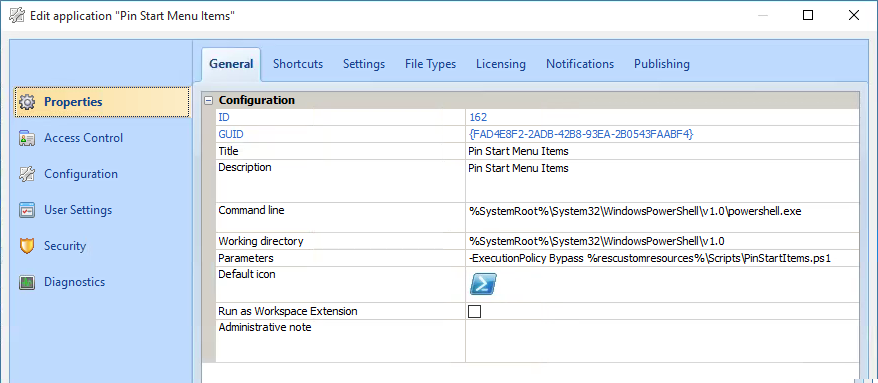Select Configuration label in the left pane
This screenshot has width=878, height=383.
(81, 174)
